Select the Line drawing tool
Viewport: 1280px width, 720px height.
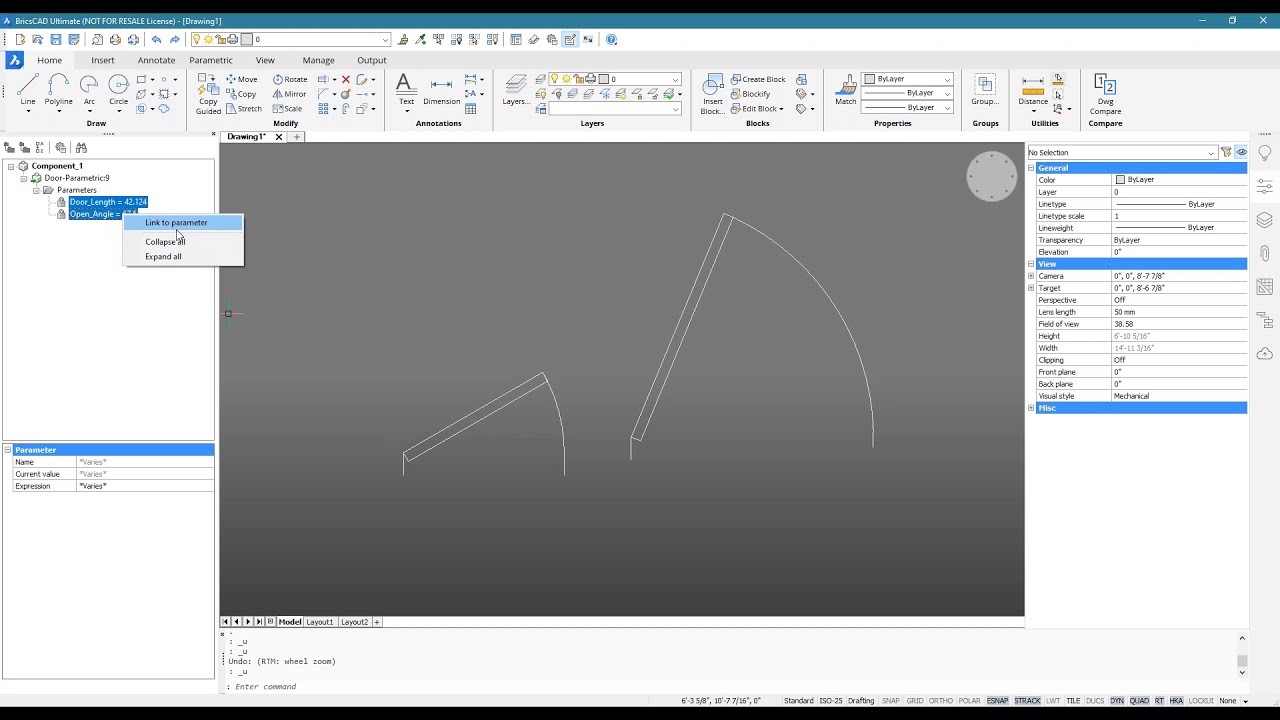(x=27, y=90)
